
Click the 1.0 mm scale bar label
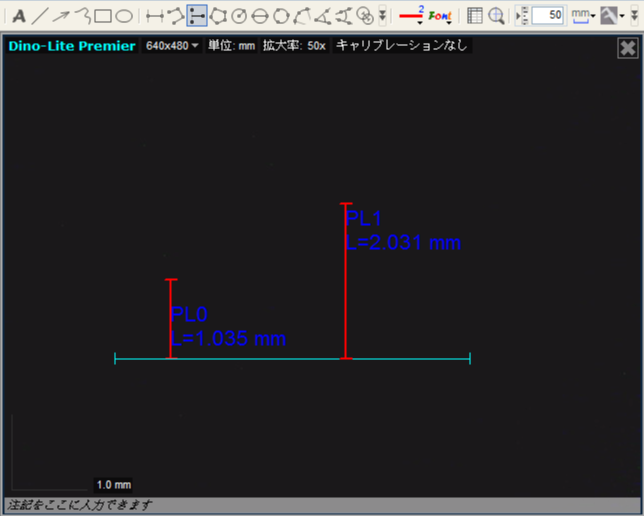click(114, 485)
